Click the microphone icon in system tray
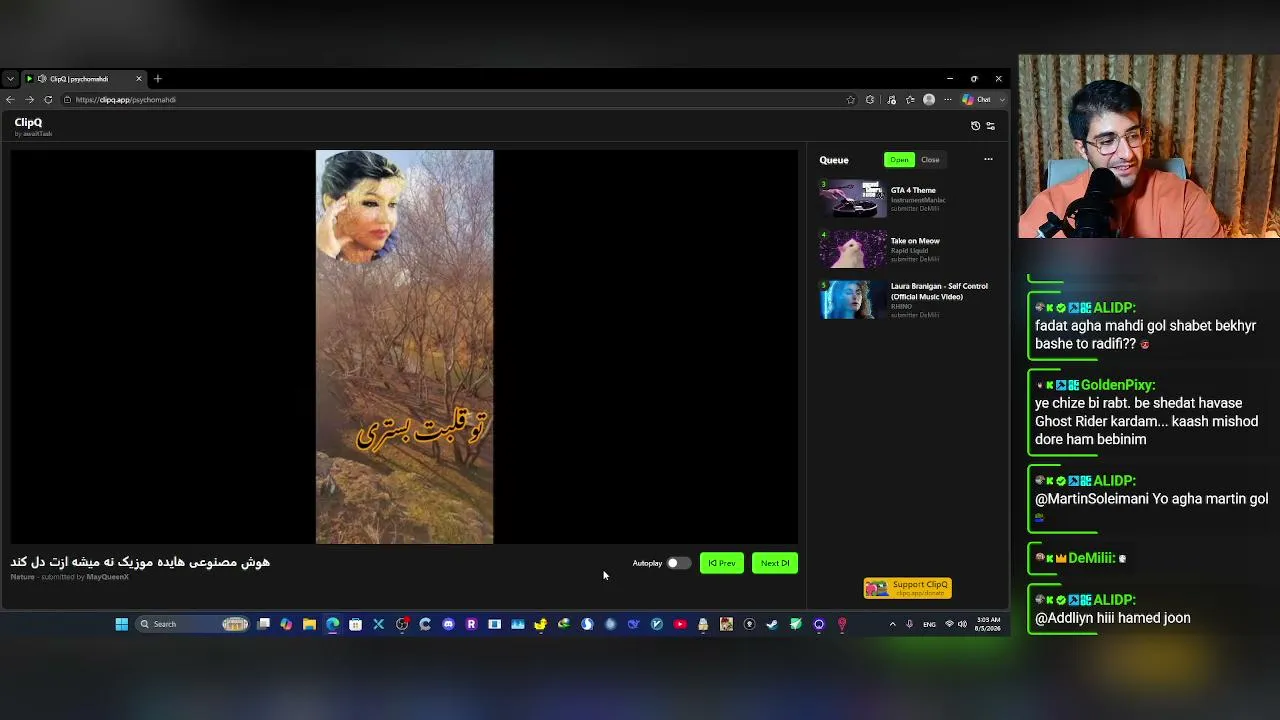 point(909,624)
